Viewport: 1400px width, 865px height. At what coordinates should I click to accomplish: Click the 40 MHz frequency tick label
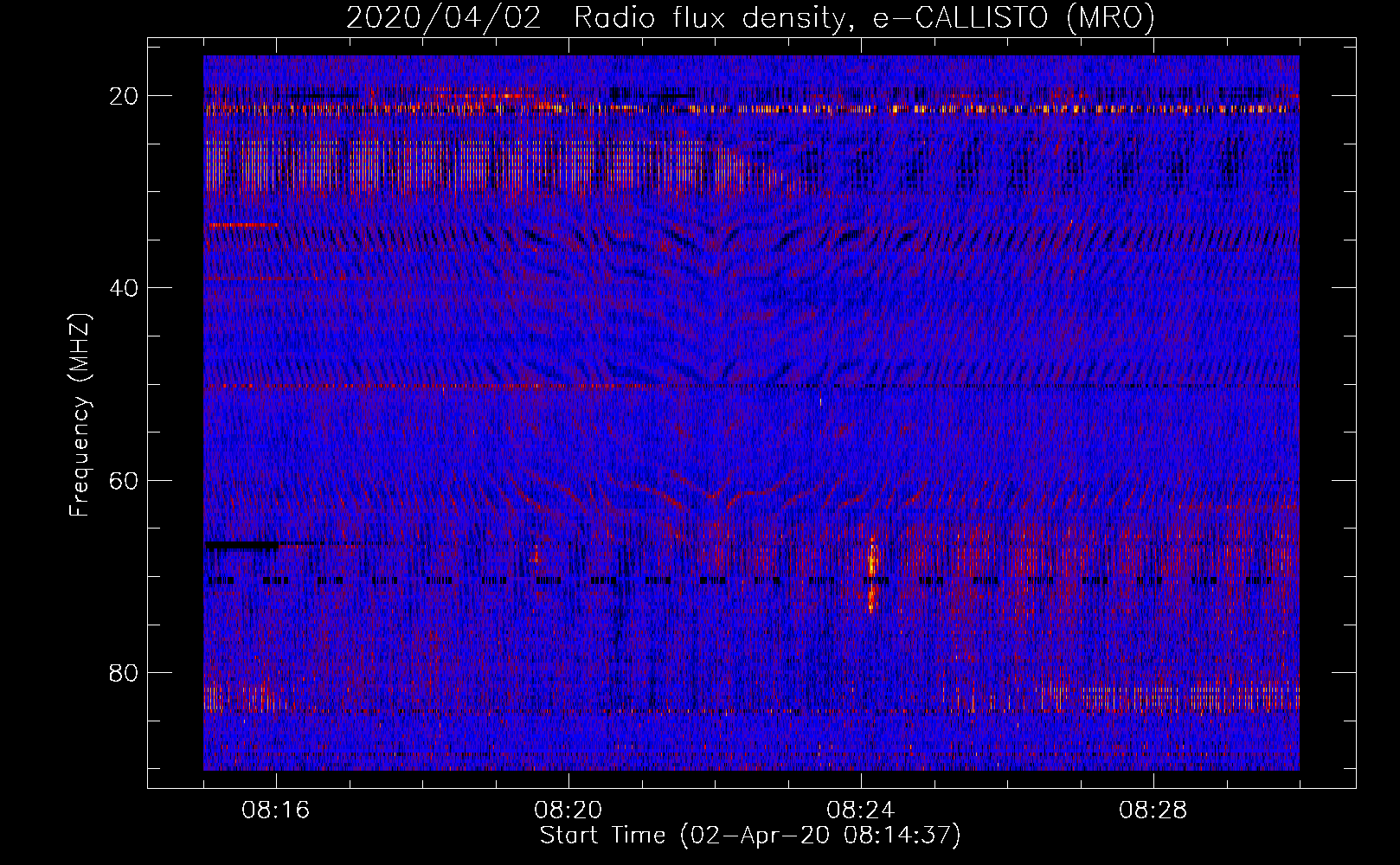tap(124, 288)
